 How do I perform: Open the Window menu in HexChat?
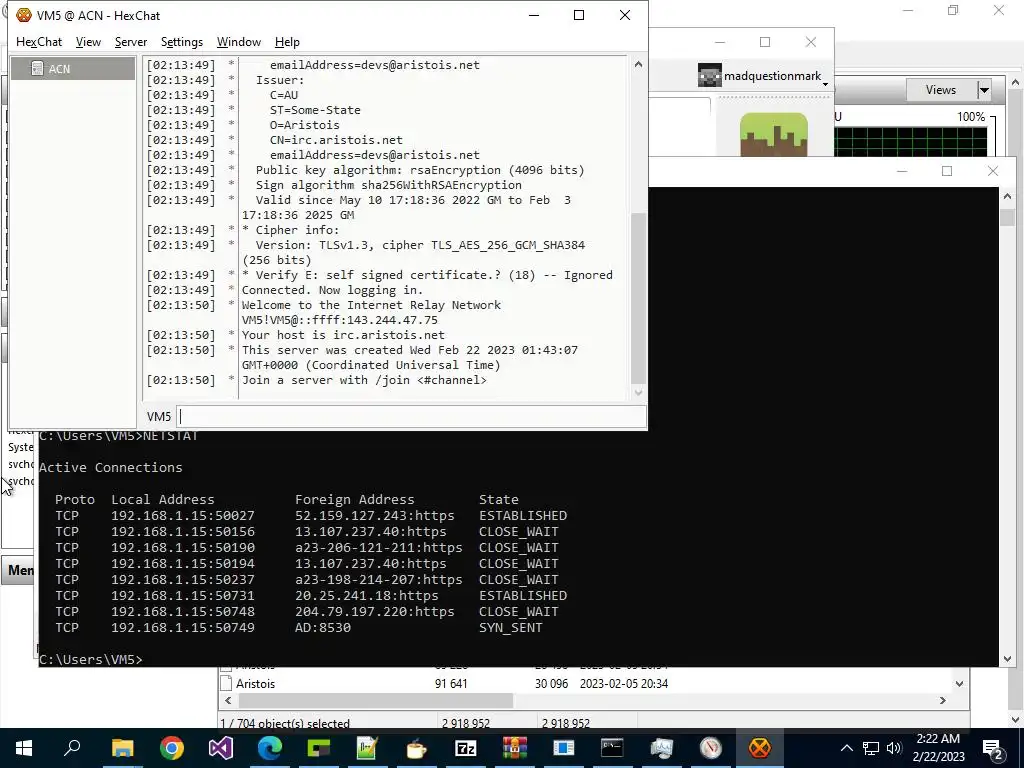(x=238, y=42)
